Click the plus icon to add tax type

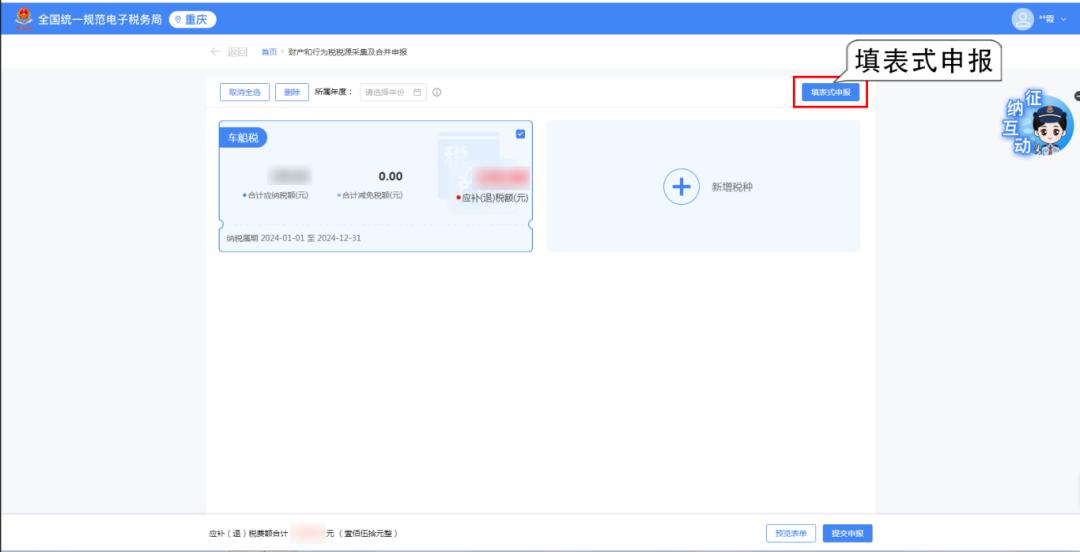point(681,187)
